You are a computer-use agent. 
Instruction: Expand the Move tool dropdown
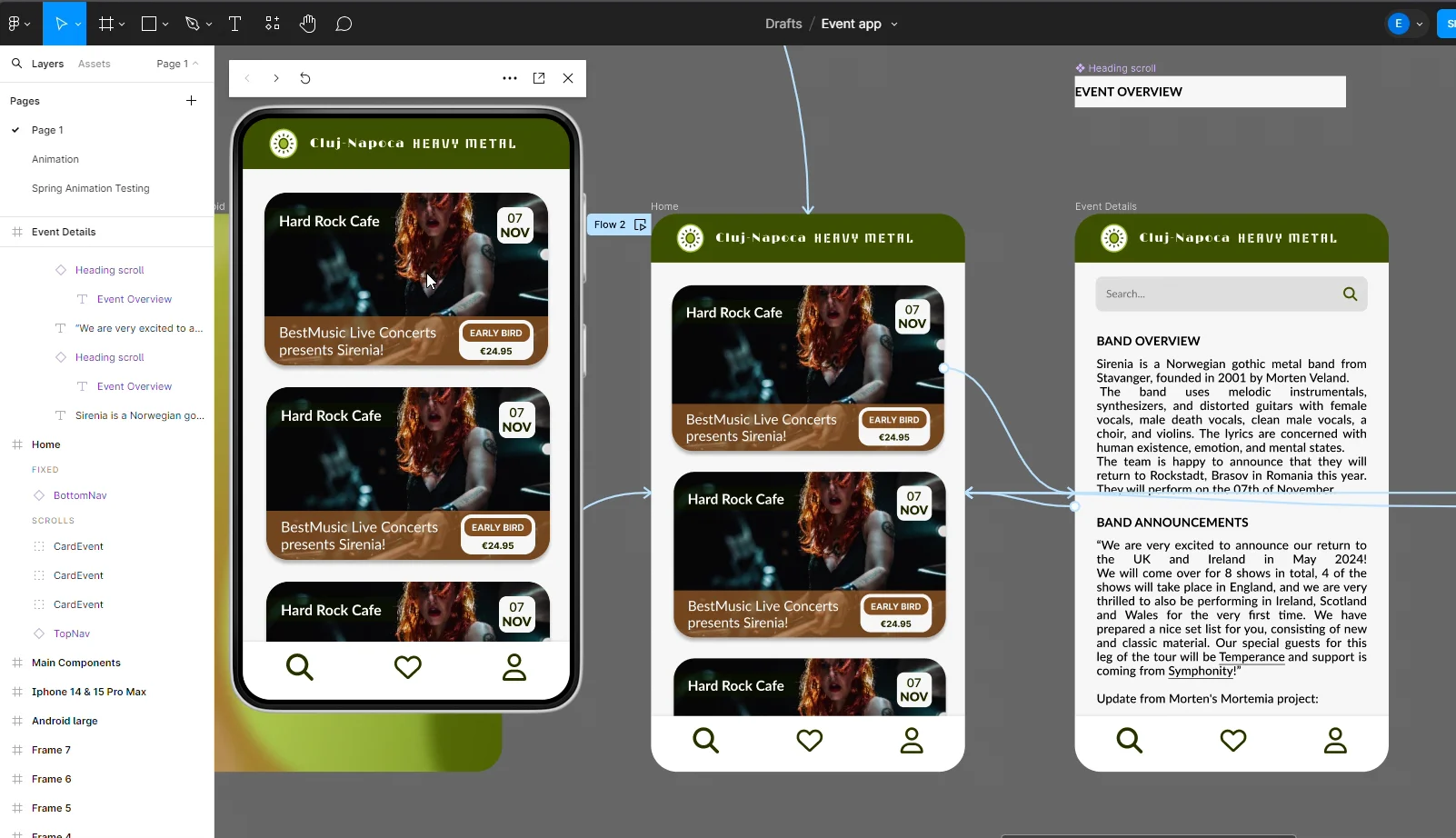coord(76,24)
